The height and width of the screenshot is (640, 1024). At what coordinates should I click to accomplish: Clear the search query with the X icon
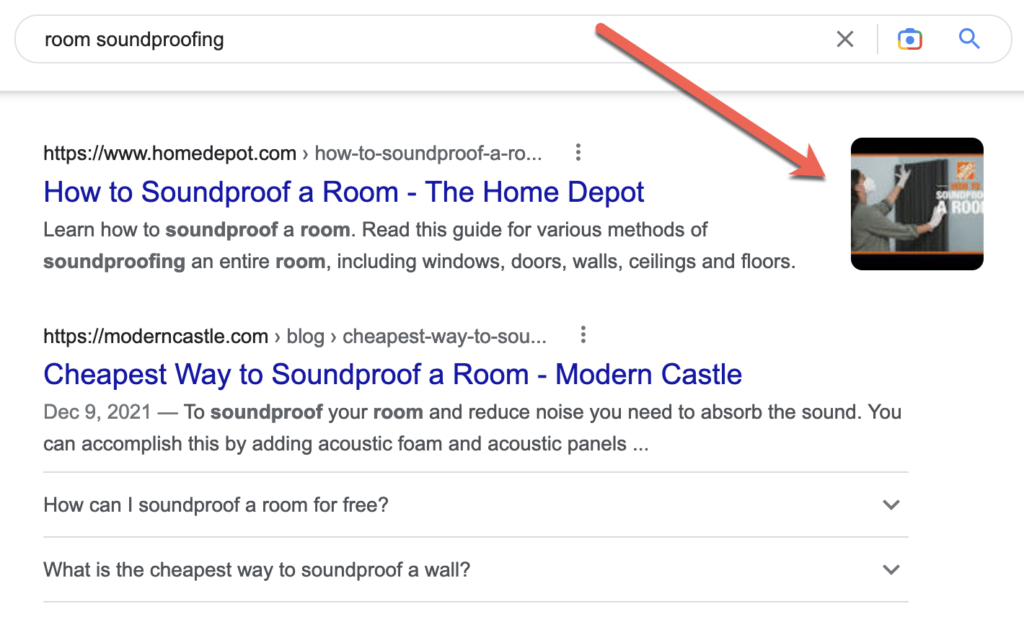click(845, 38)
